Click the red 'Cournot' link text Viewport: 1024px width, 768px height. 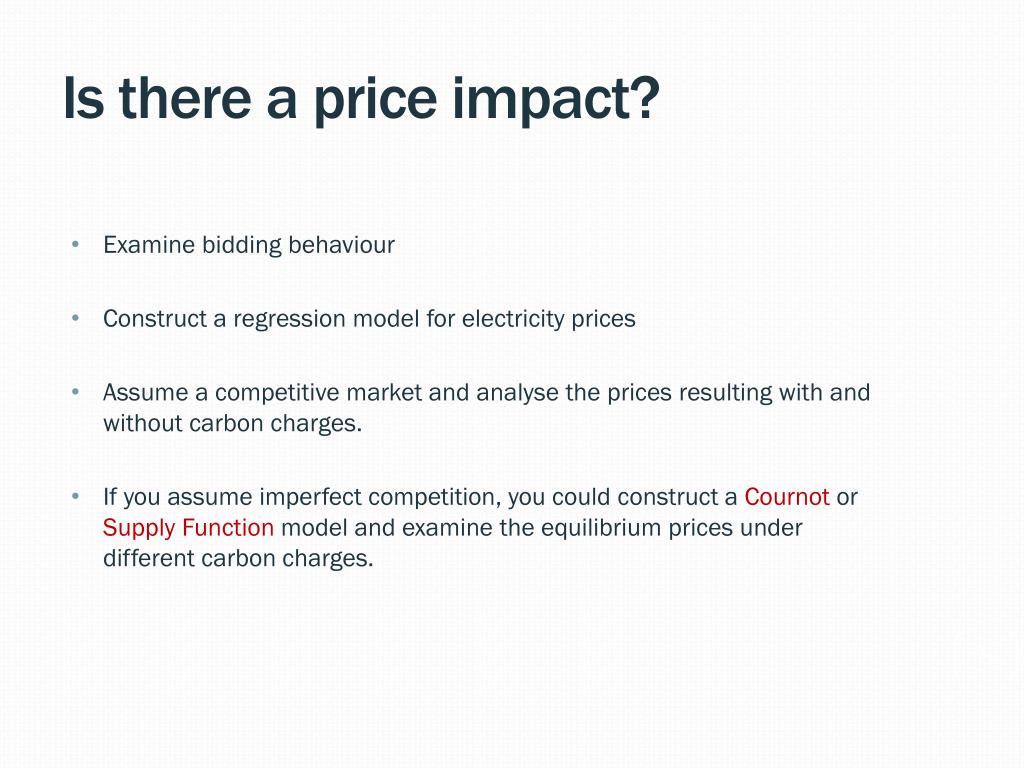[787, 497]
